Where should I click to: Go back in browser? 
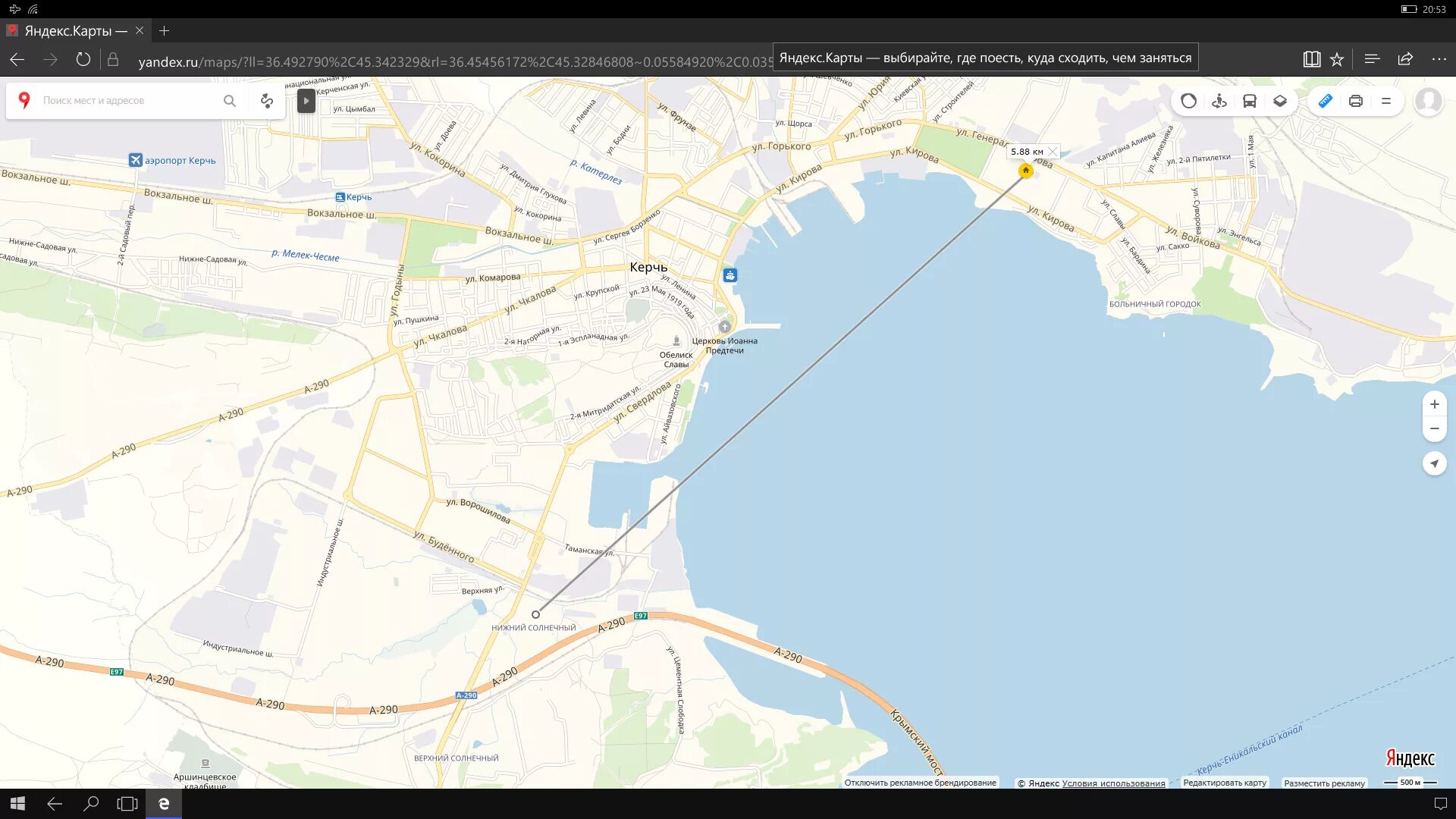pyautogui.click(x=17, y=59)
